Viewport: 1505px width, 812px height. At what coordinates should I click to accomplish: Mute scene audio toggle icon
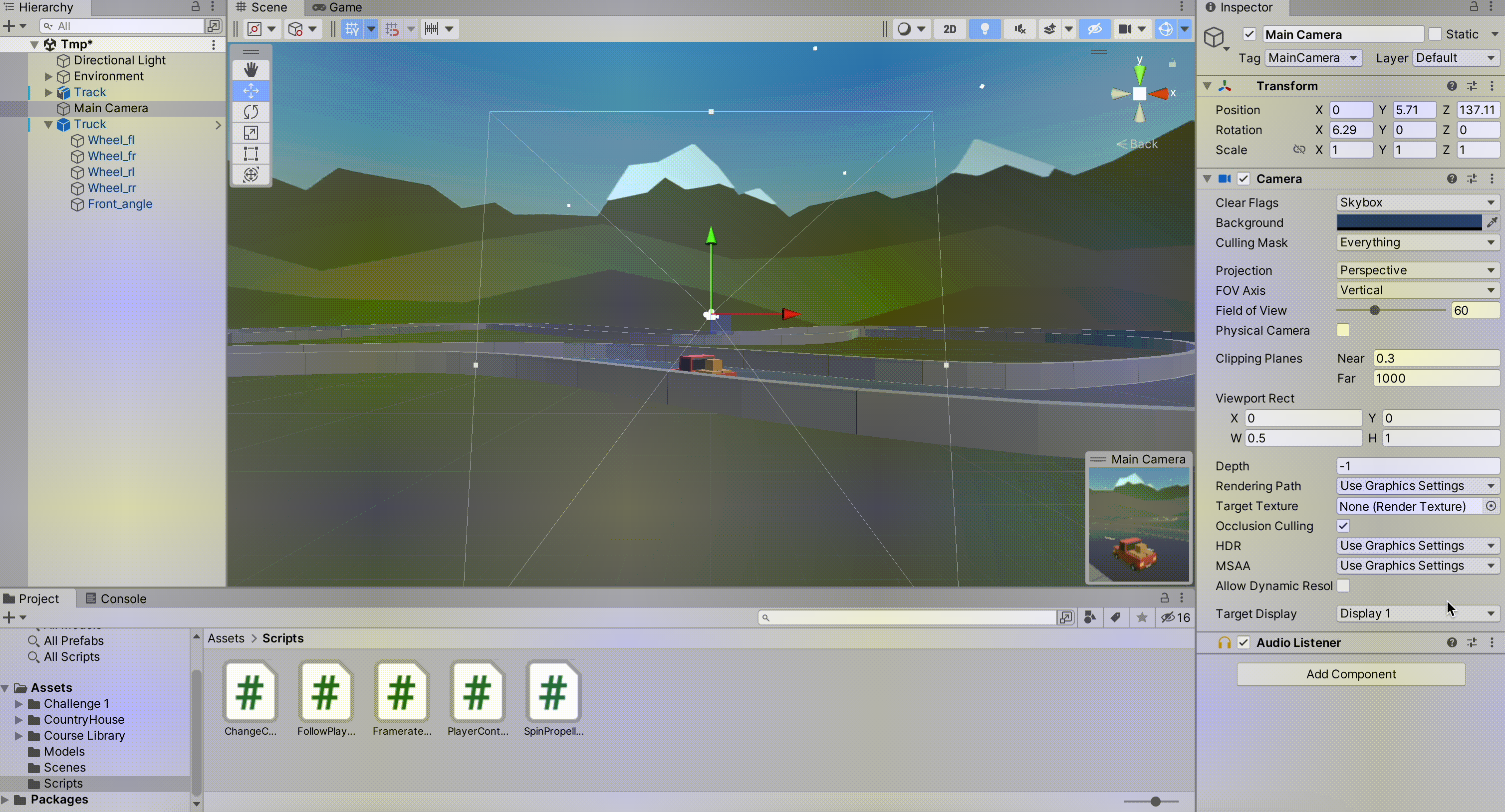[1019, 28]
